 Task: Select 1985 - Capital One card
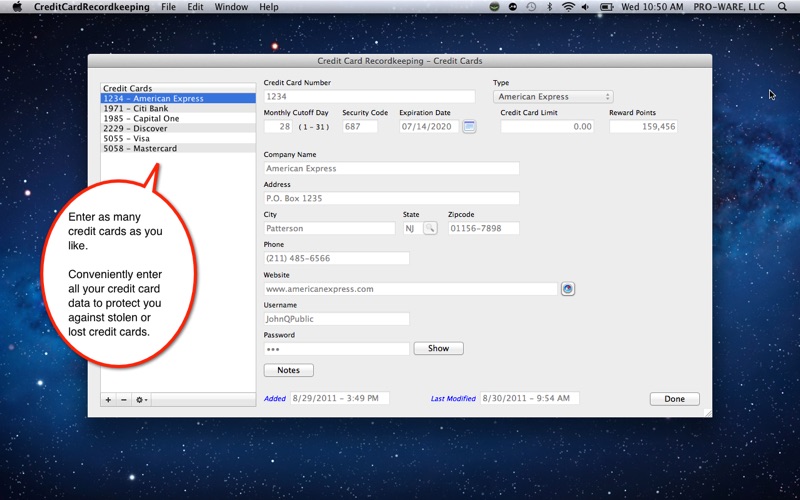click(x=178, y=118)
